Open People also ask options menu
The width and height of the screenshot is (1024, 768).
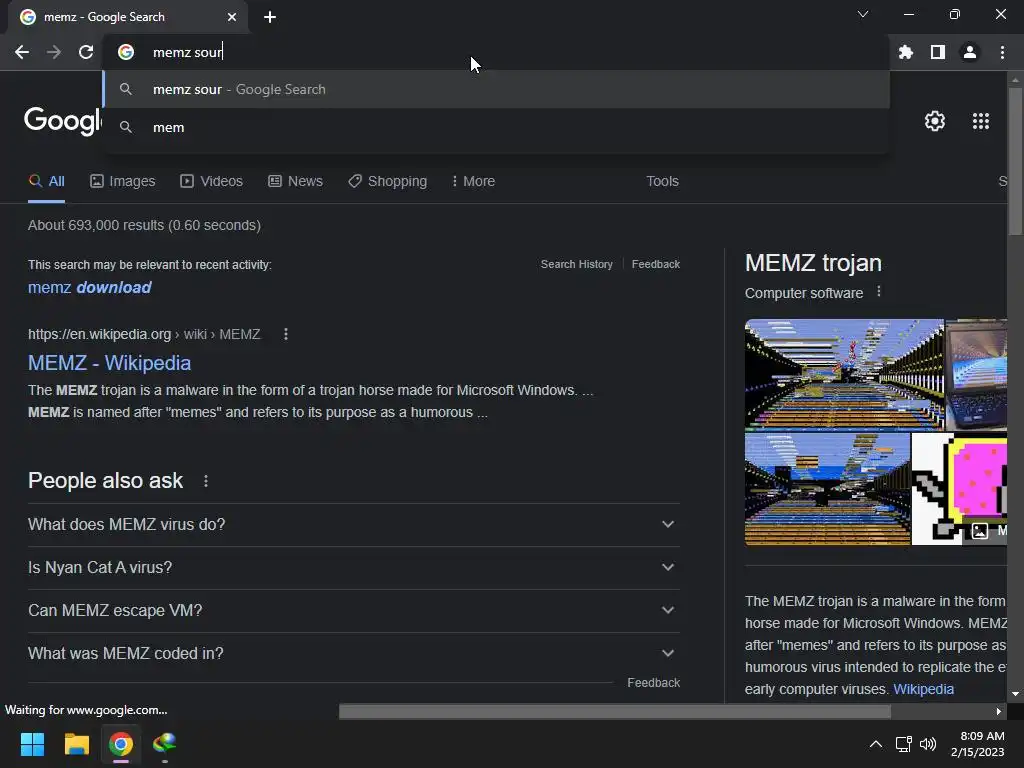tap(206, 481)
